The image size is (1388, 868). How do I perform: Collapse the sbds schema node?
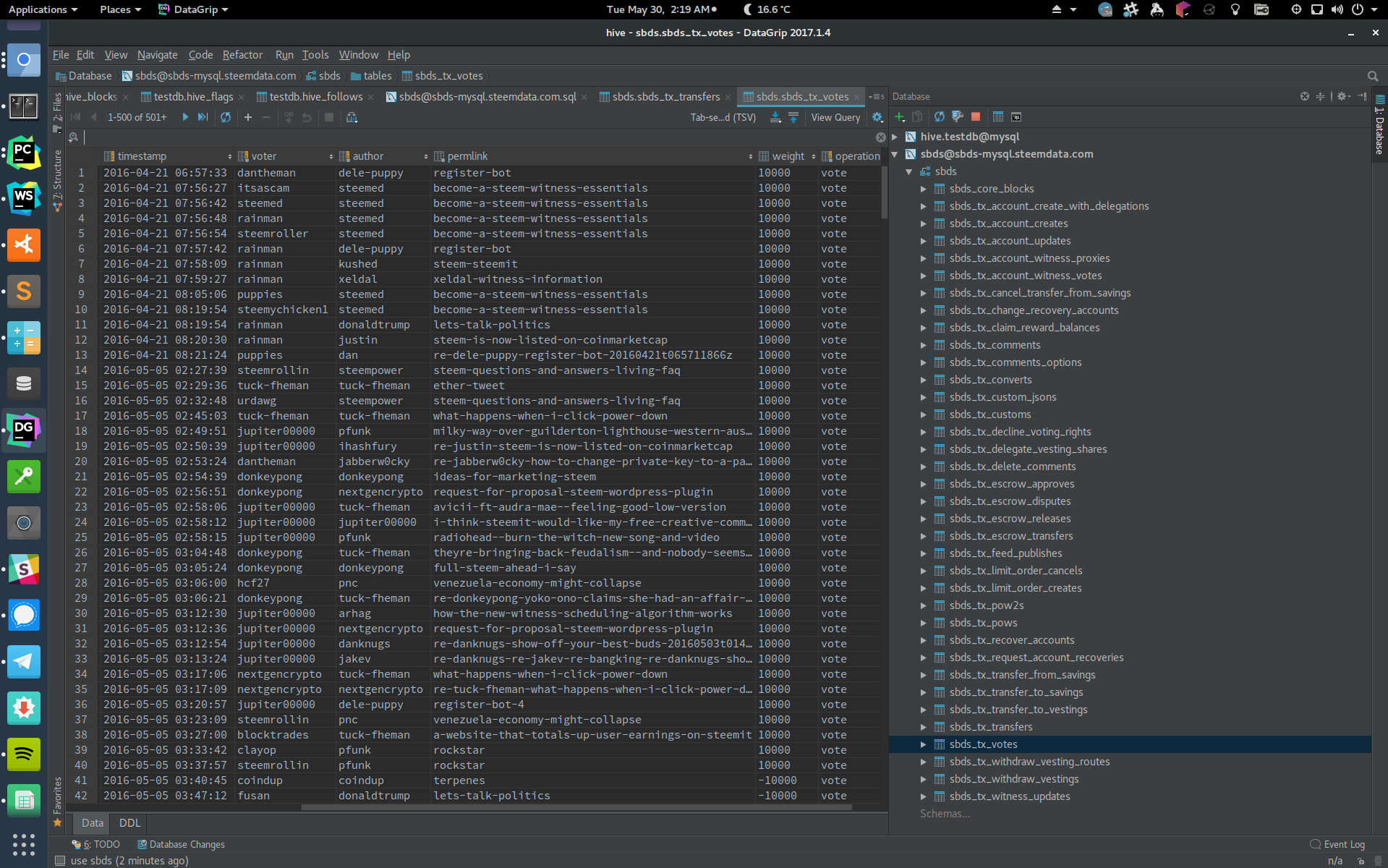909,171
